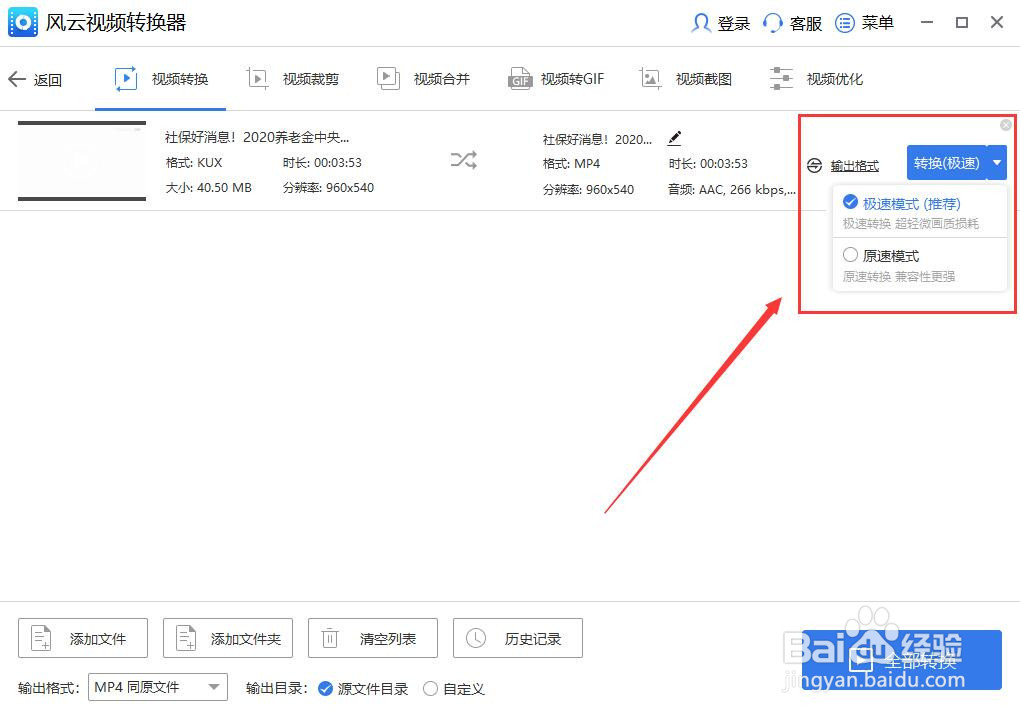Click the 客服 customer service icon
Viewport: 1020px width, 715px height.
(771, 22)
